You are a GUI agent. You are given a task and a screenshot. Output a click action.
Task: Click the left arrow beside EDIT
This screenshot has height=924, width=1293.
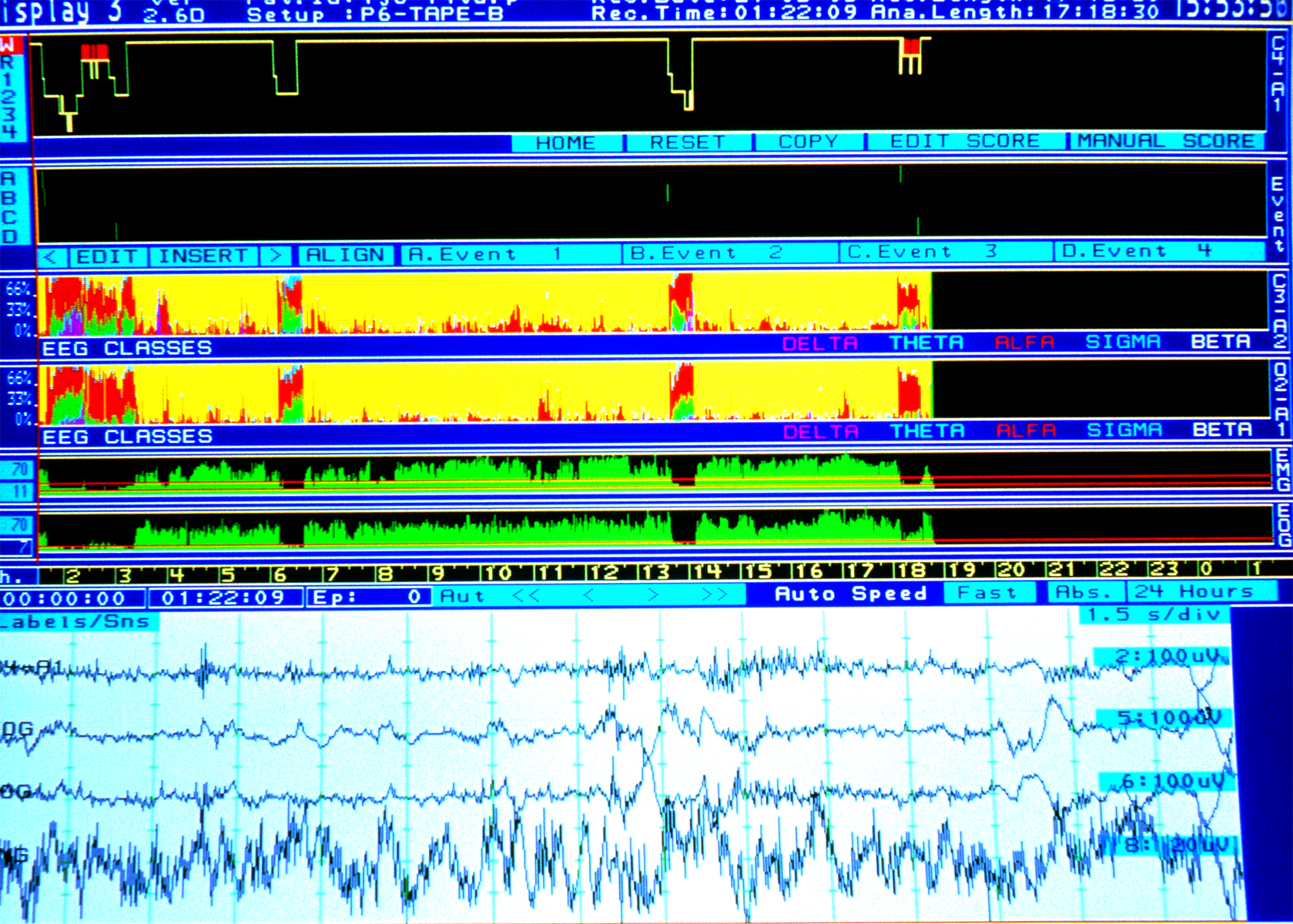point(52,256)
